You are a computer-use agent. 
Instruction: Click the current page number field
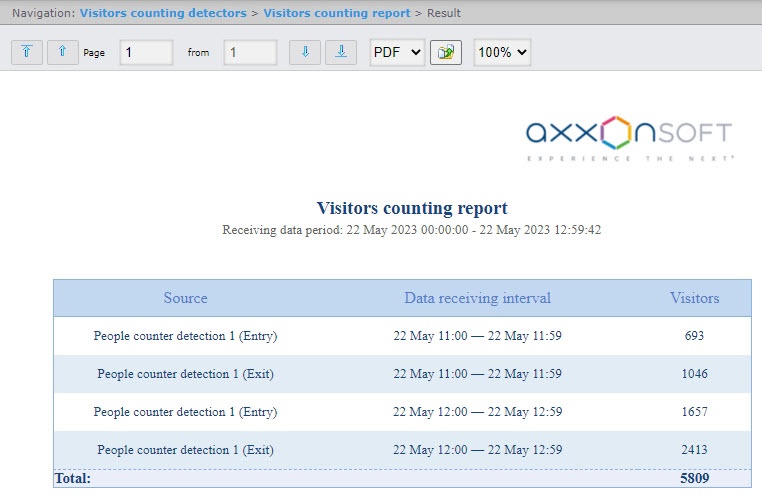(x=146, y=52)
